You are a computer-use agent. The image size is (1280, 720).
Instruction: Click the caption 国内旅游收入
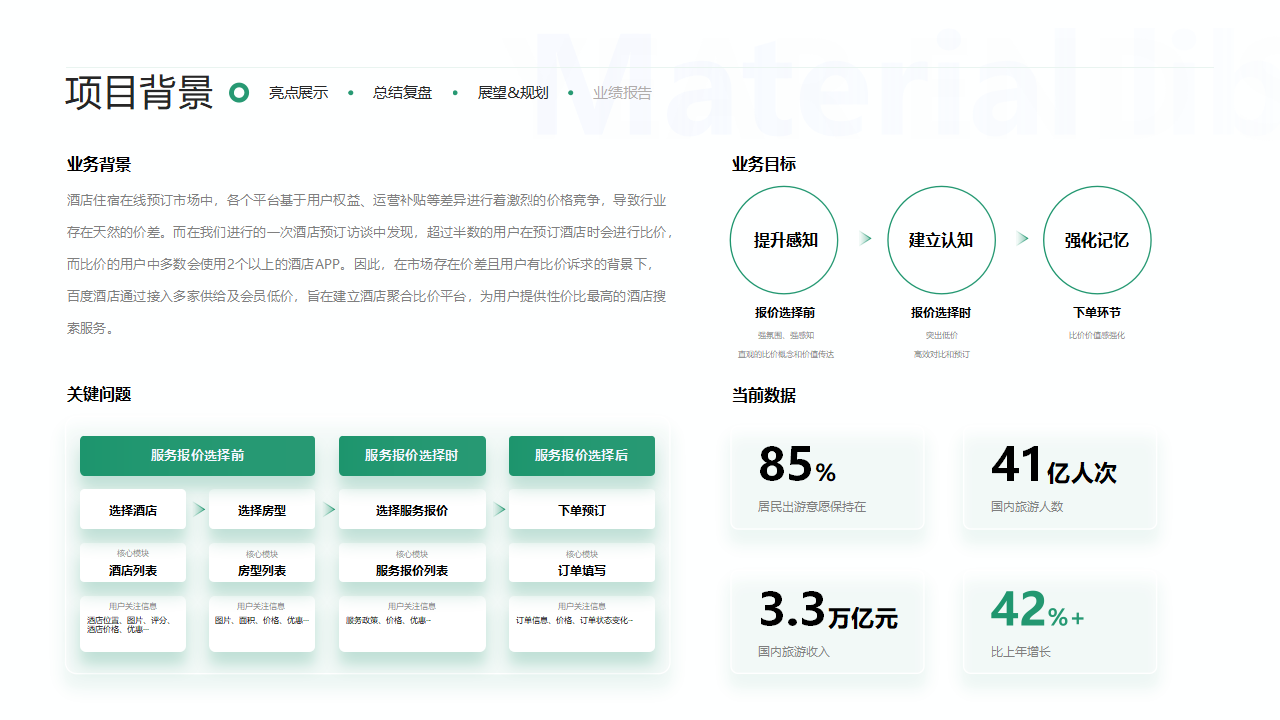794,652
